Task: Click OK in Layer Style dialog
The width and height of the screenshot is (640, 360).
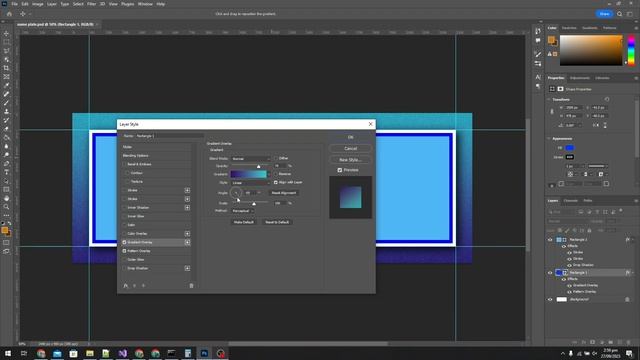Action: (x=350, y=137)
